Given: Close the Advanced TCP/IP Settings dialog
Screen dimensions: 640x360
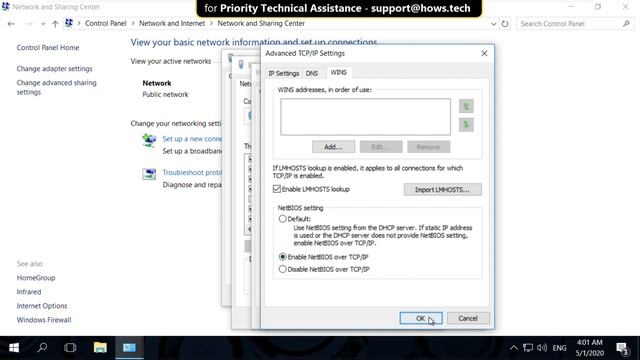Looking at the screenshot, I should [x=484, y=53].
